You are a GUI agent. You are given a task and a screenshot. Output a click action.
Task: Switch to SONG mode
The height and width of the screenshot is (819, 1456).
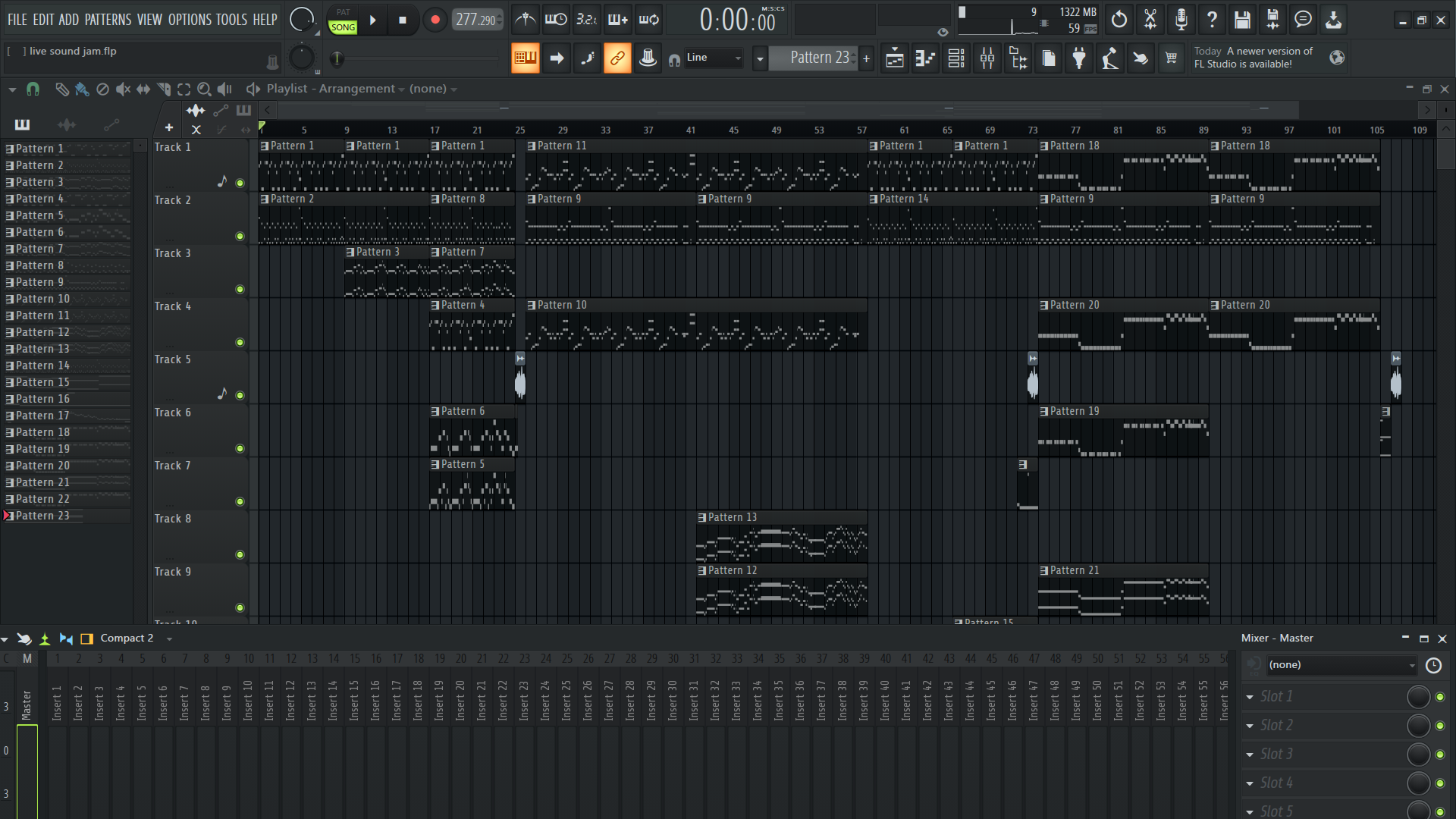[x=343, y=27]
